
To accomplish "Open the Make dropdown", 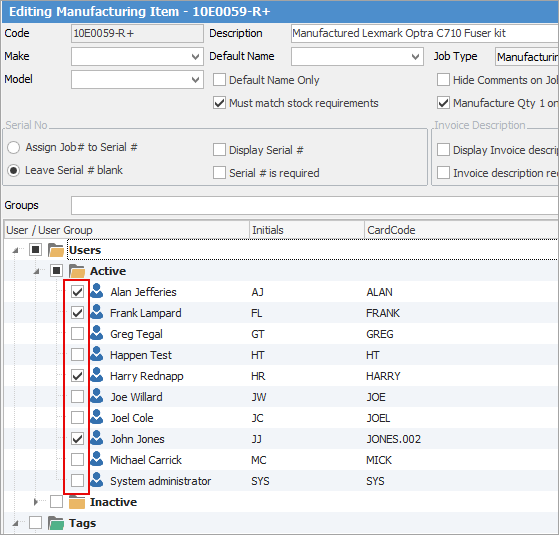I will (195, 57).
